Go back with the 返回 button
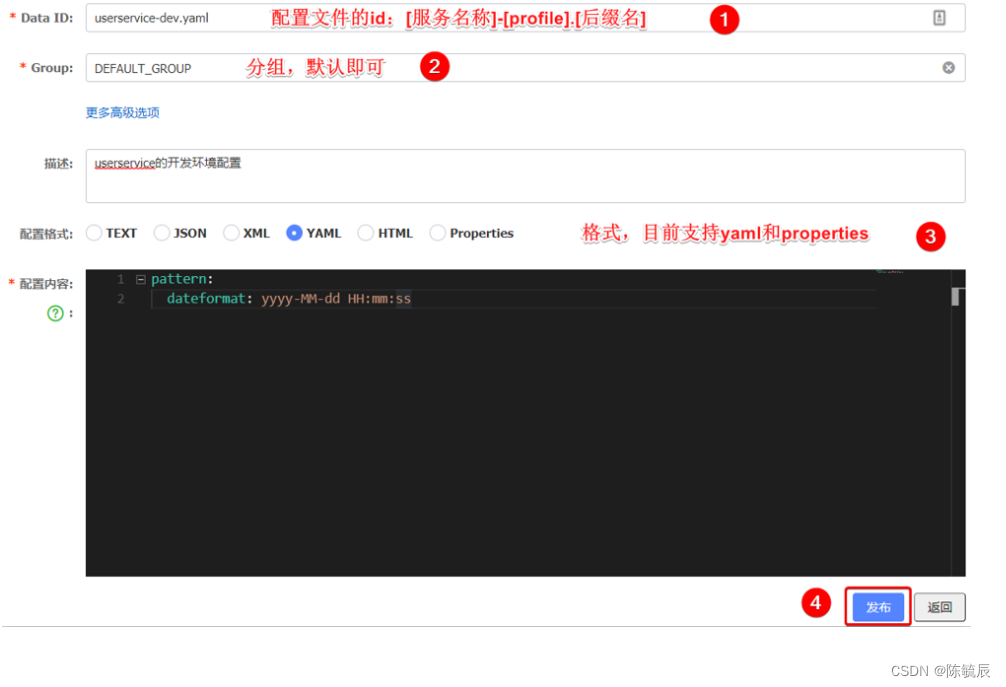The image size is (1006, 687). click(939, 607)
